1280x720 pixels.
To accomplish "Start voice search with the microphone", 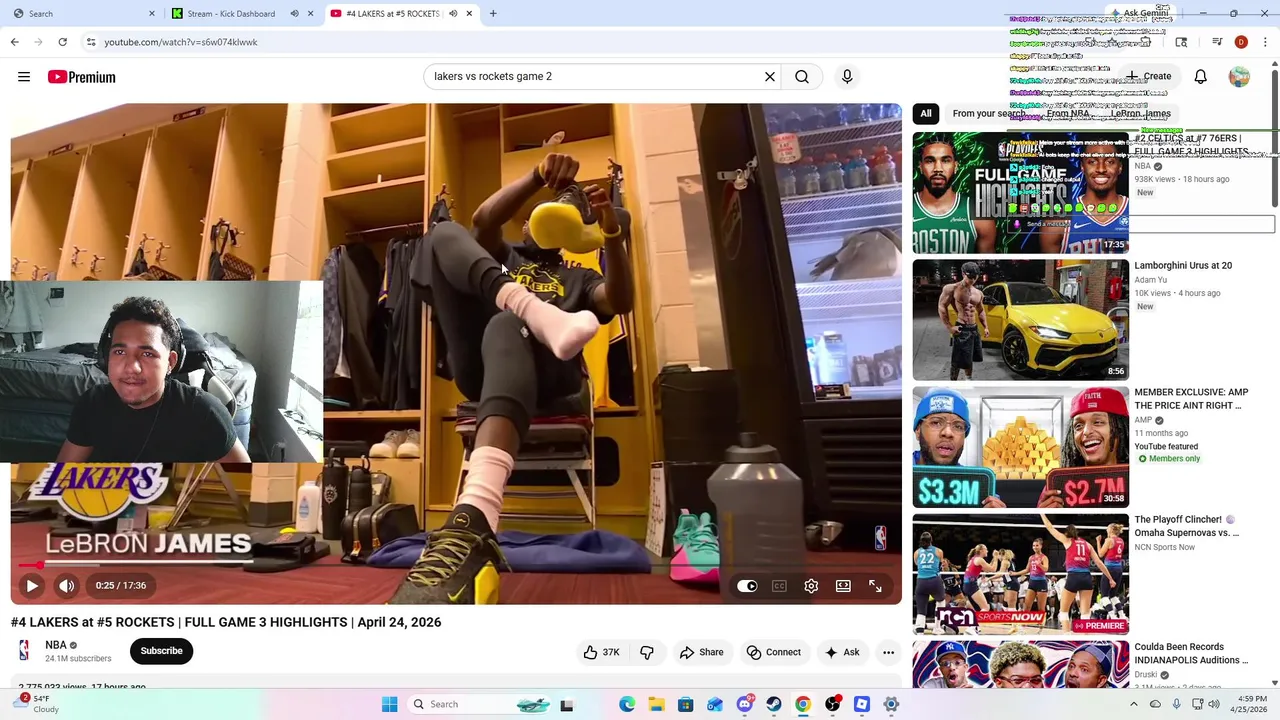I will coord(847,76).
